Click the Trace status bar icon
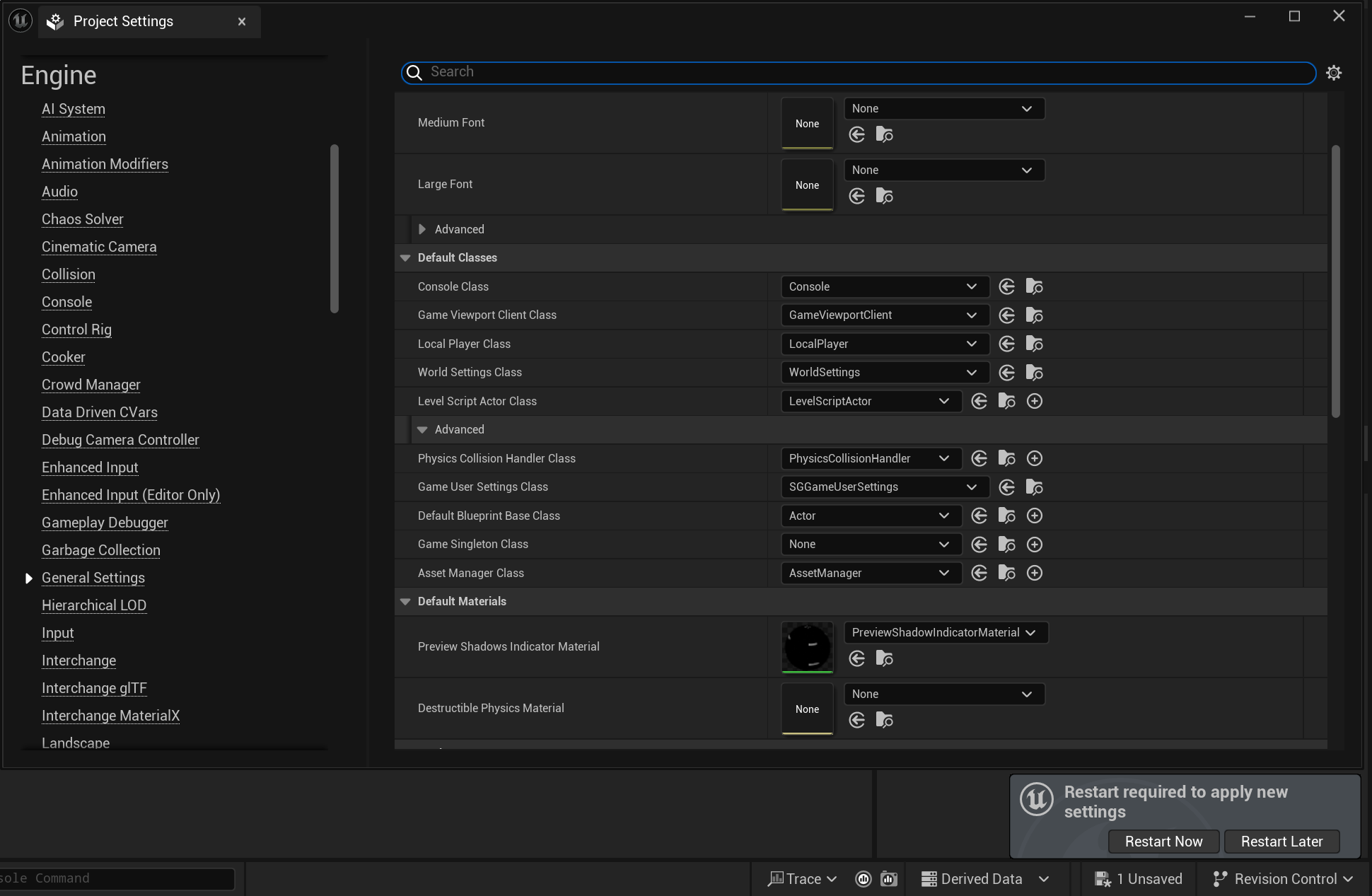 [x=801, y=878]
